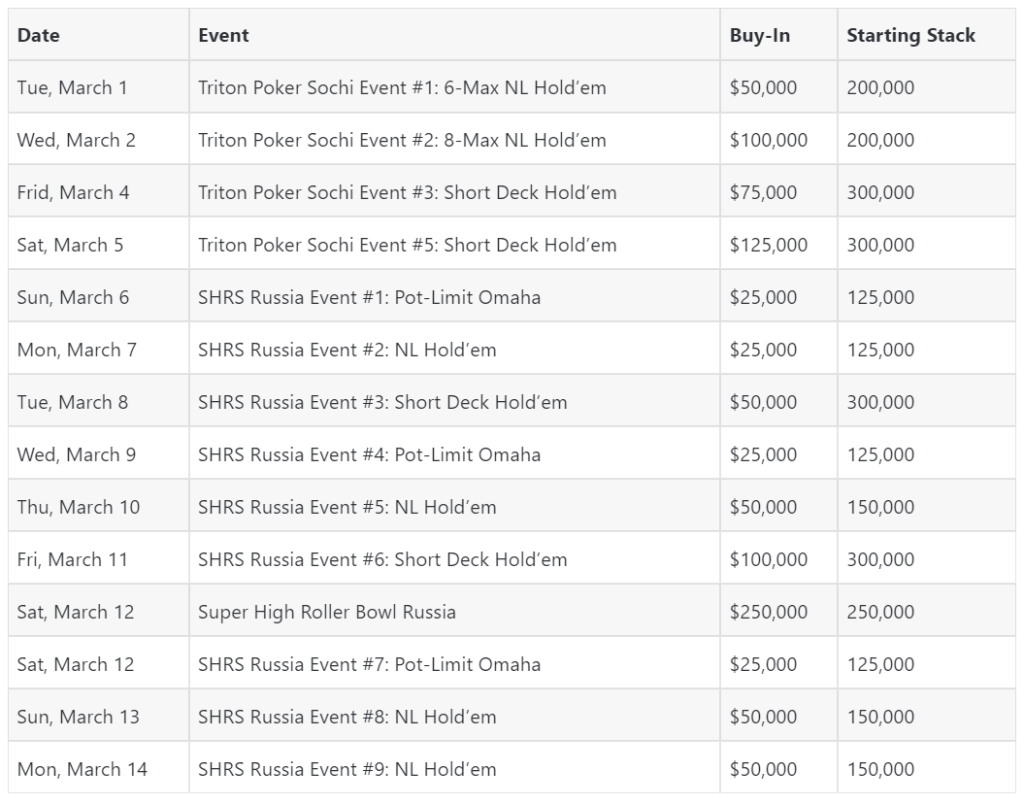Screen dimensions: 1024x804
Task: Click Triton Poker Sochi Event #5 row
Action: (511, 245)
